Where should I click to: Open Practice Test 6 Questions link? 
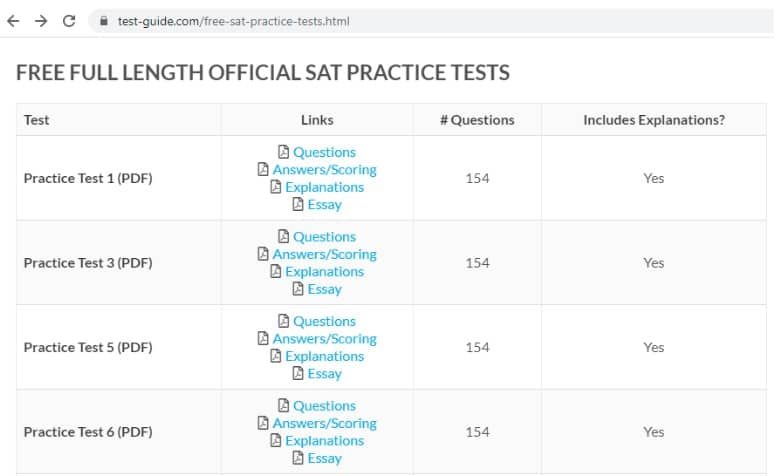coord(324,406)
